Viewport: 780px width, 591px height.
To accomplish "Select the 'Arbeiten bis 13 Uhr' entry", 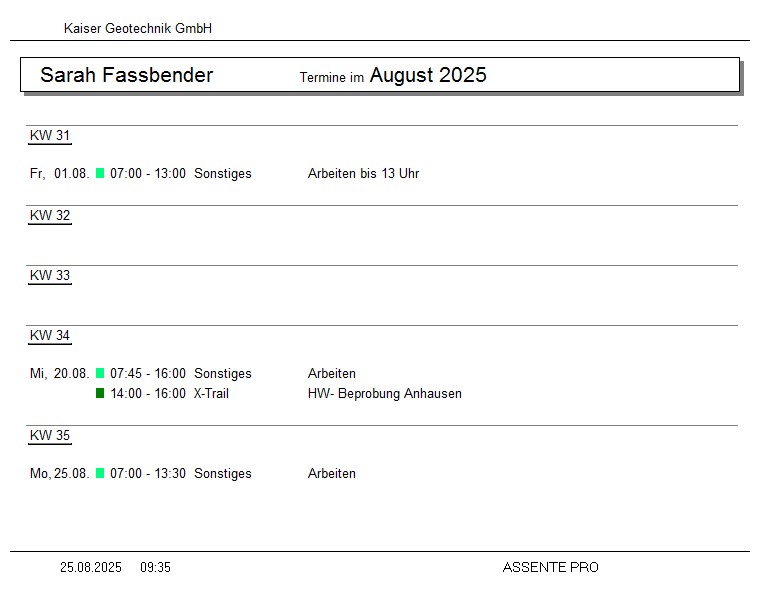I will (363, 174).
